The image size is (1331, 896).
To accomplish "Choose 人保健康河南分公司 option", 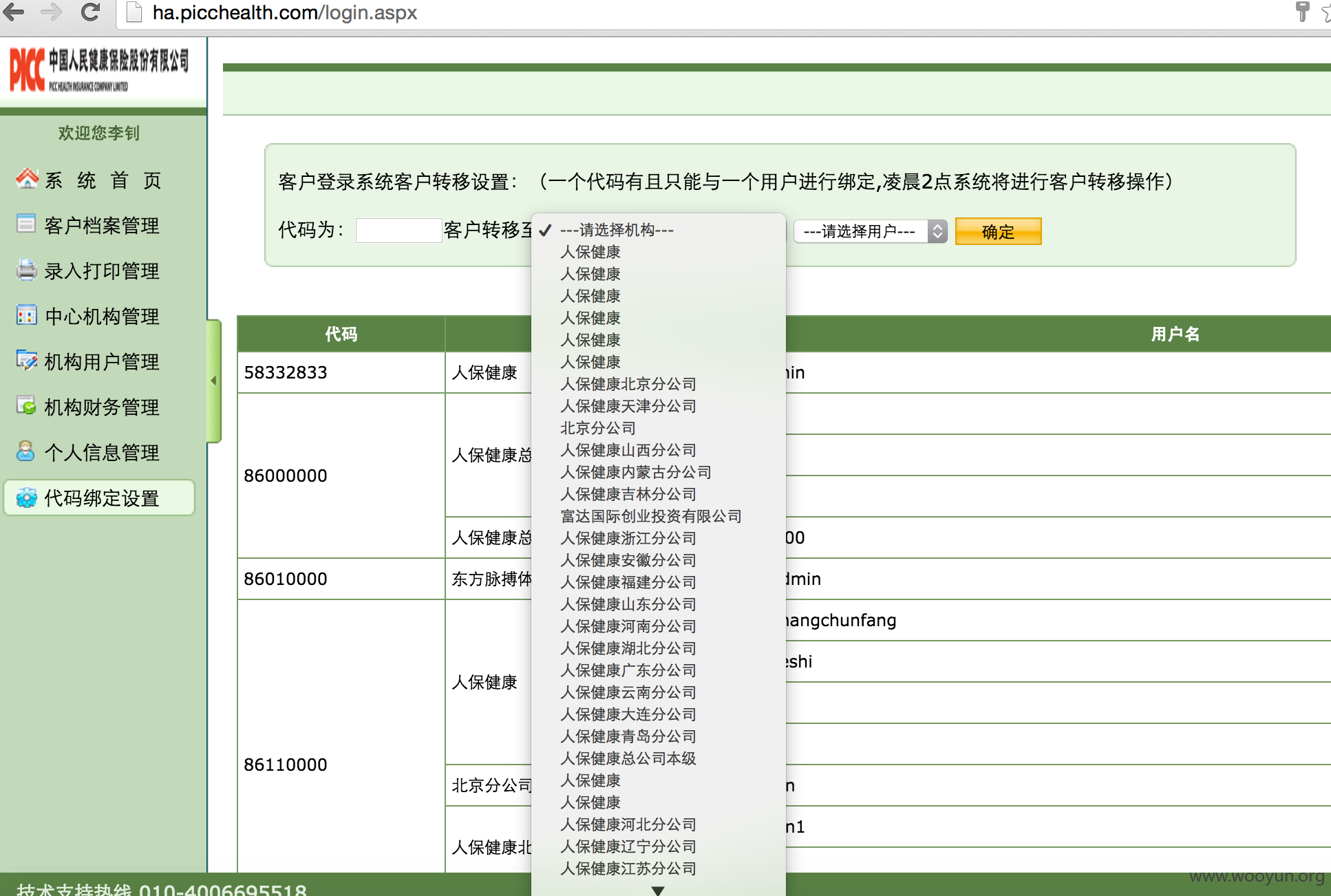I will (659, 626).
